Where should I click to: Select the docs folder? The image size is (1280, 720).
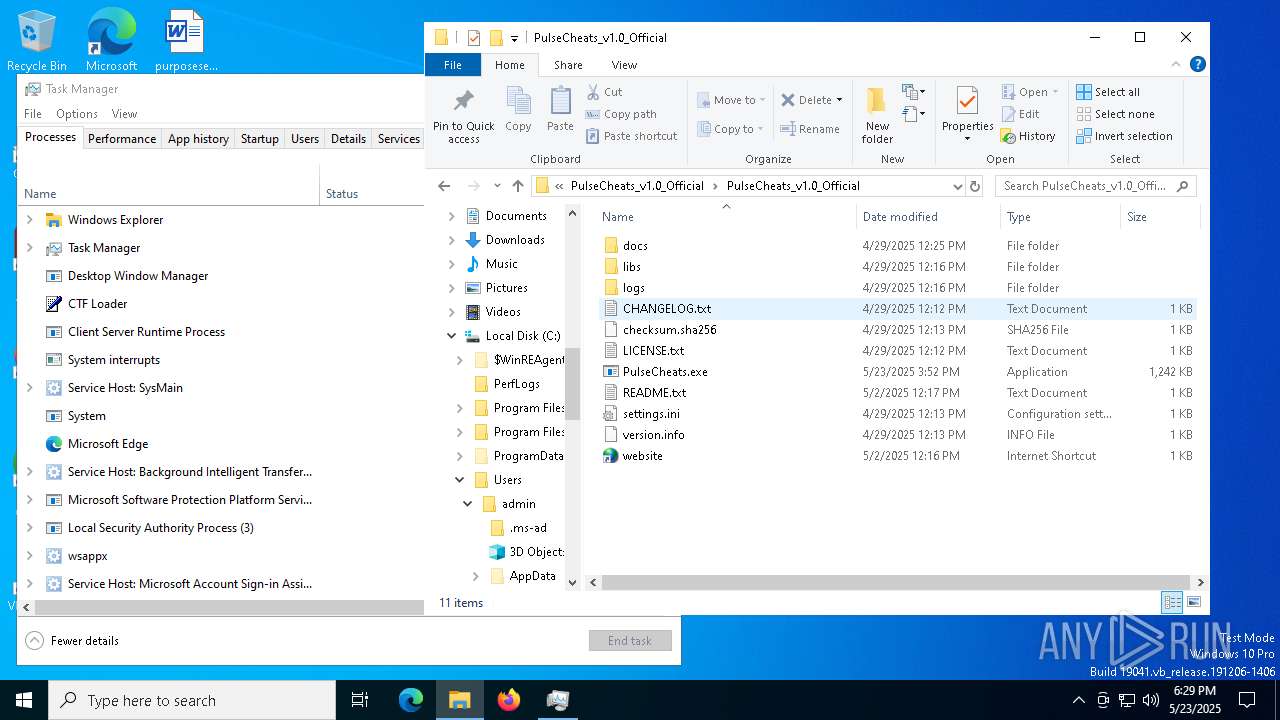pos(635,246)
